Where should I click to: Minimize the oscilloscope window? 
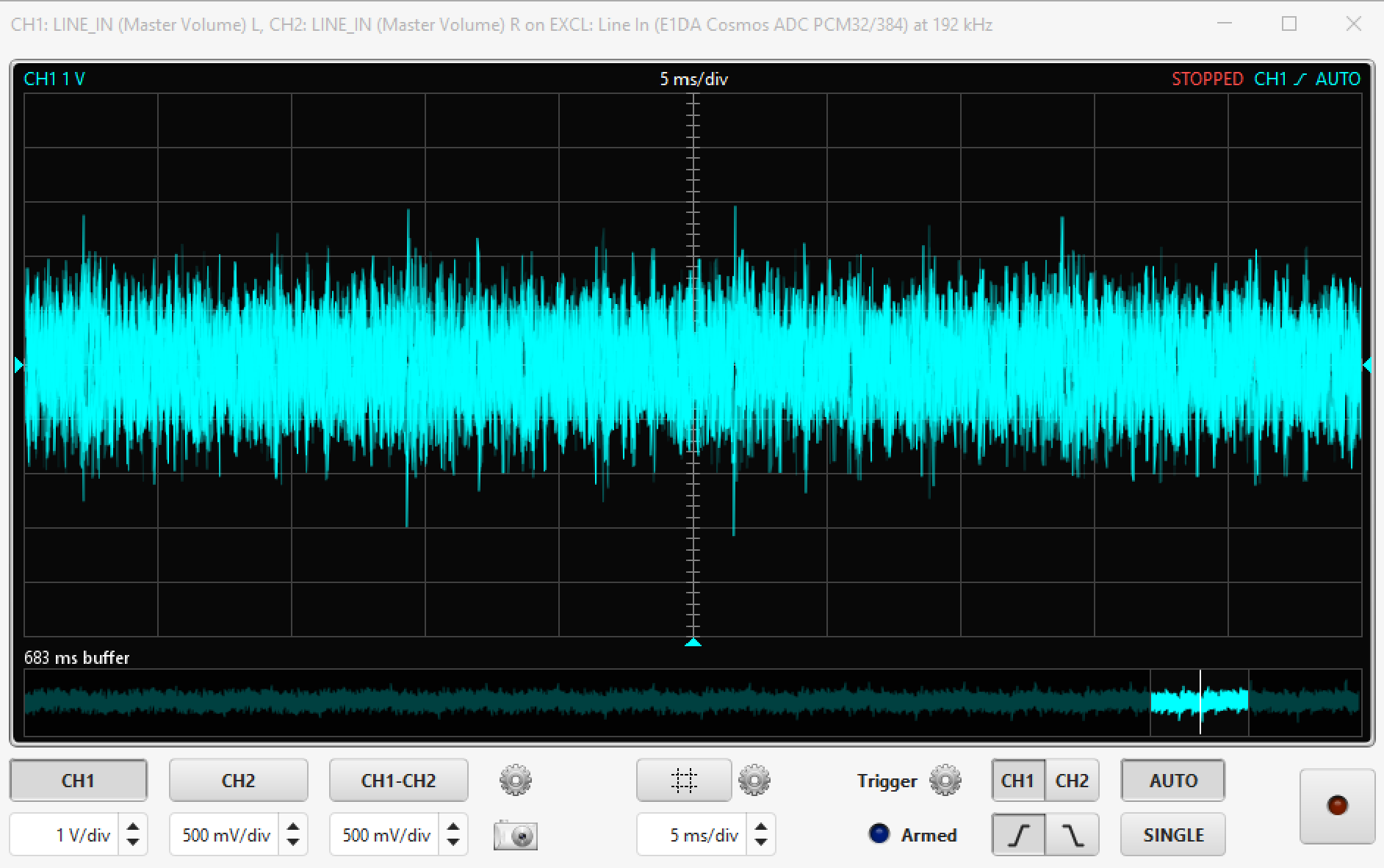point(1224,23)
